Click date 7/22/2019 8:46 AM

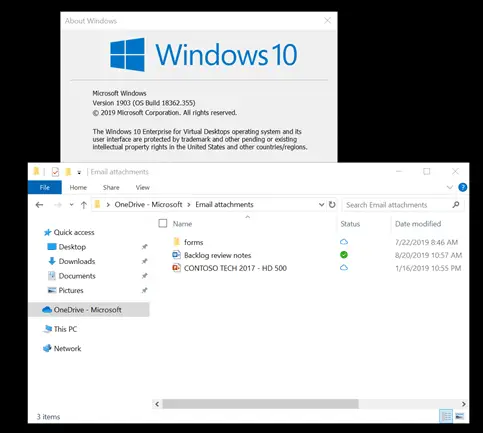426,242
